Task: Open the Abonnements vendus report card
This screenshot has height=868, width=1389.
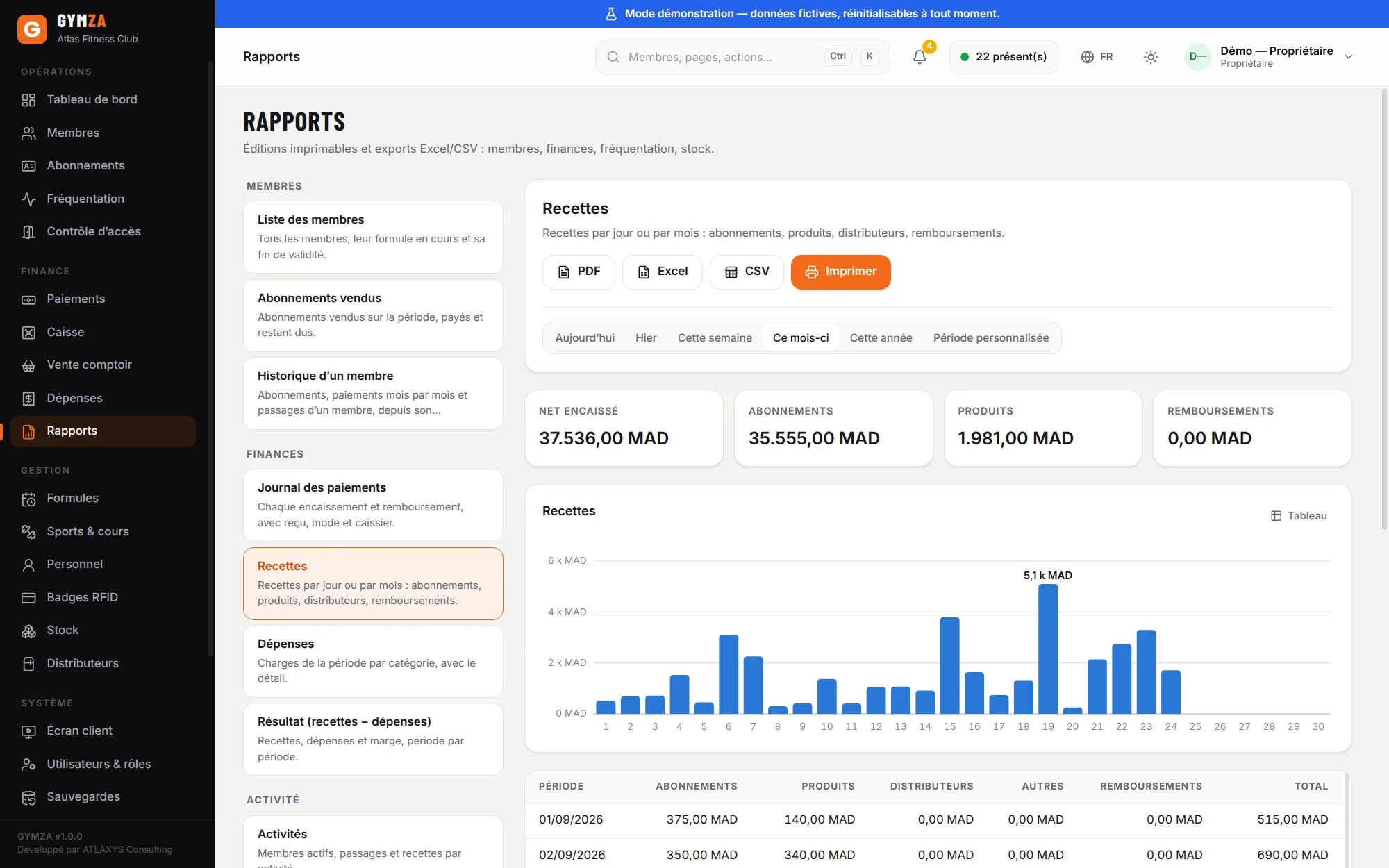Action: coord(373,315)
